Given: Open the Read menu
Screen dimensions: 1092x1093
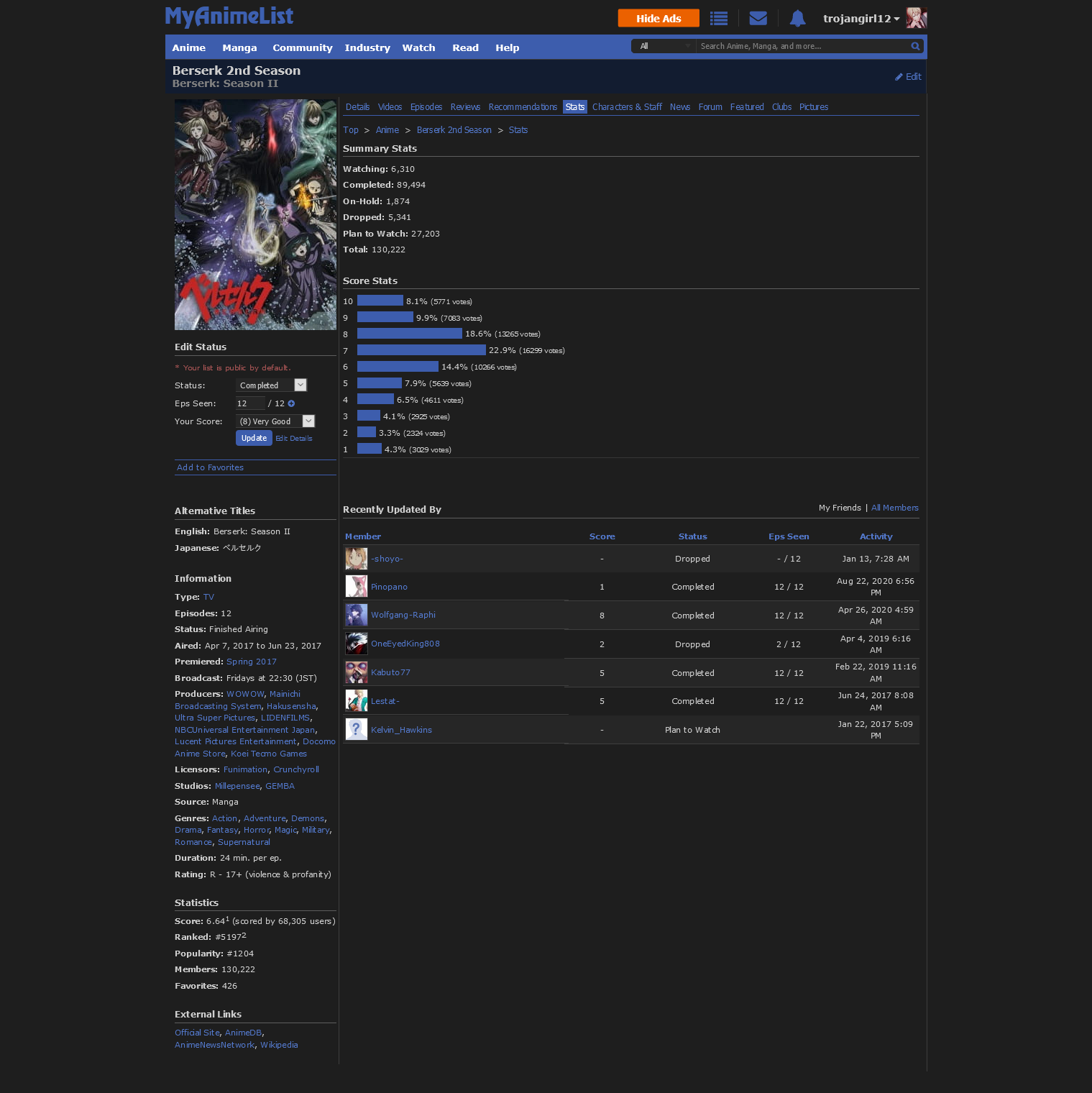Looking at the screenshot, I should (x=466, y=47).
